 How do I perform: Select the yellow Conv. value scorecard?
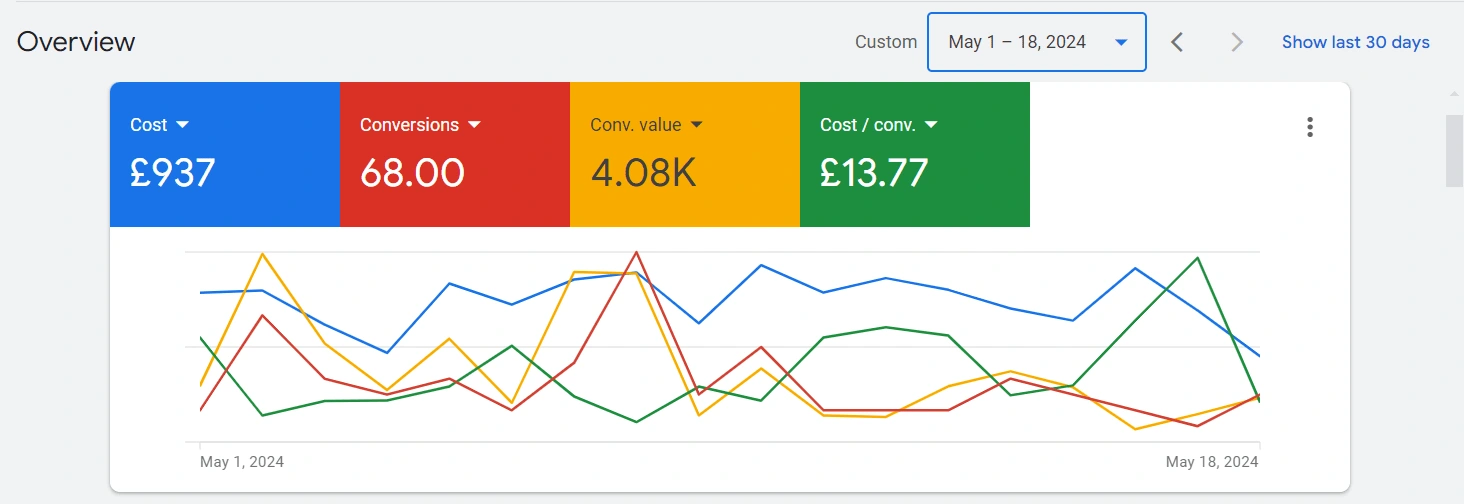685,154
